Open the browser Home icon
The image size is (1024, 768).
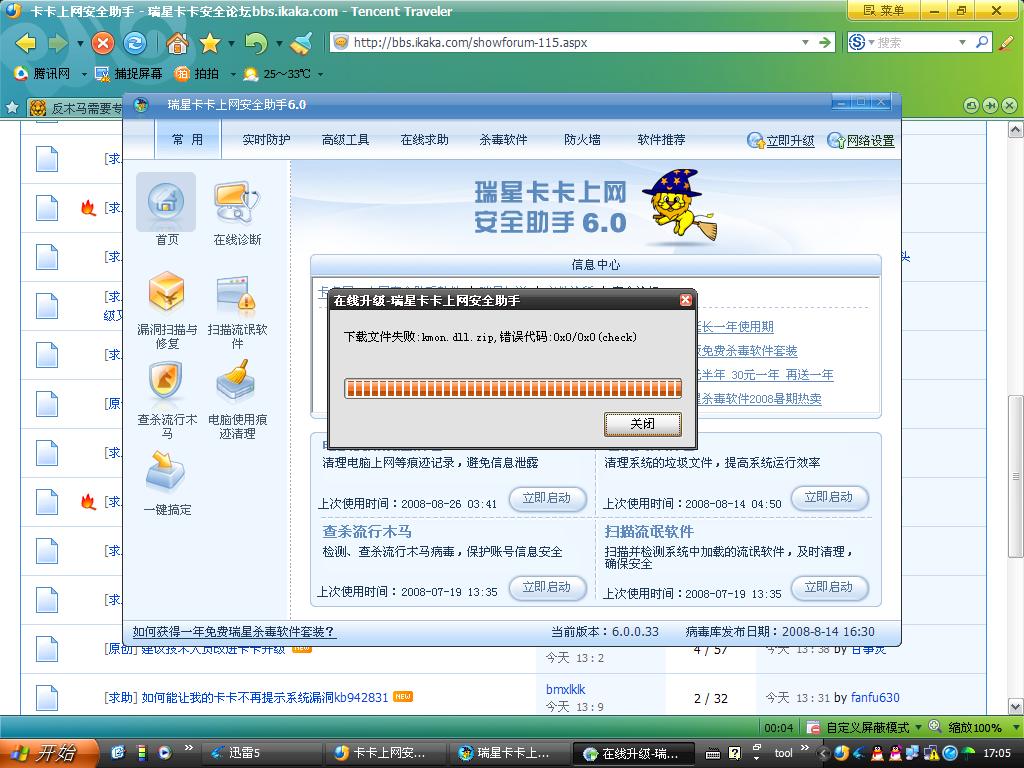coord(177,44)
